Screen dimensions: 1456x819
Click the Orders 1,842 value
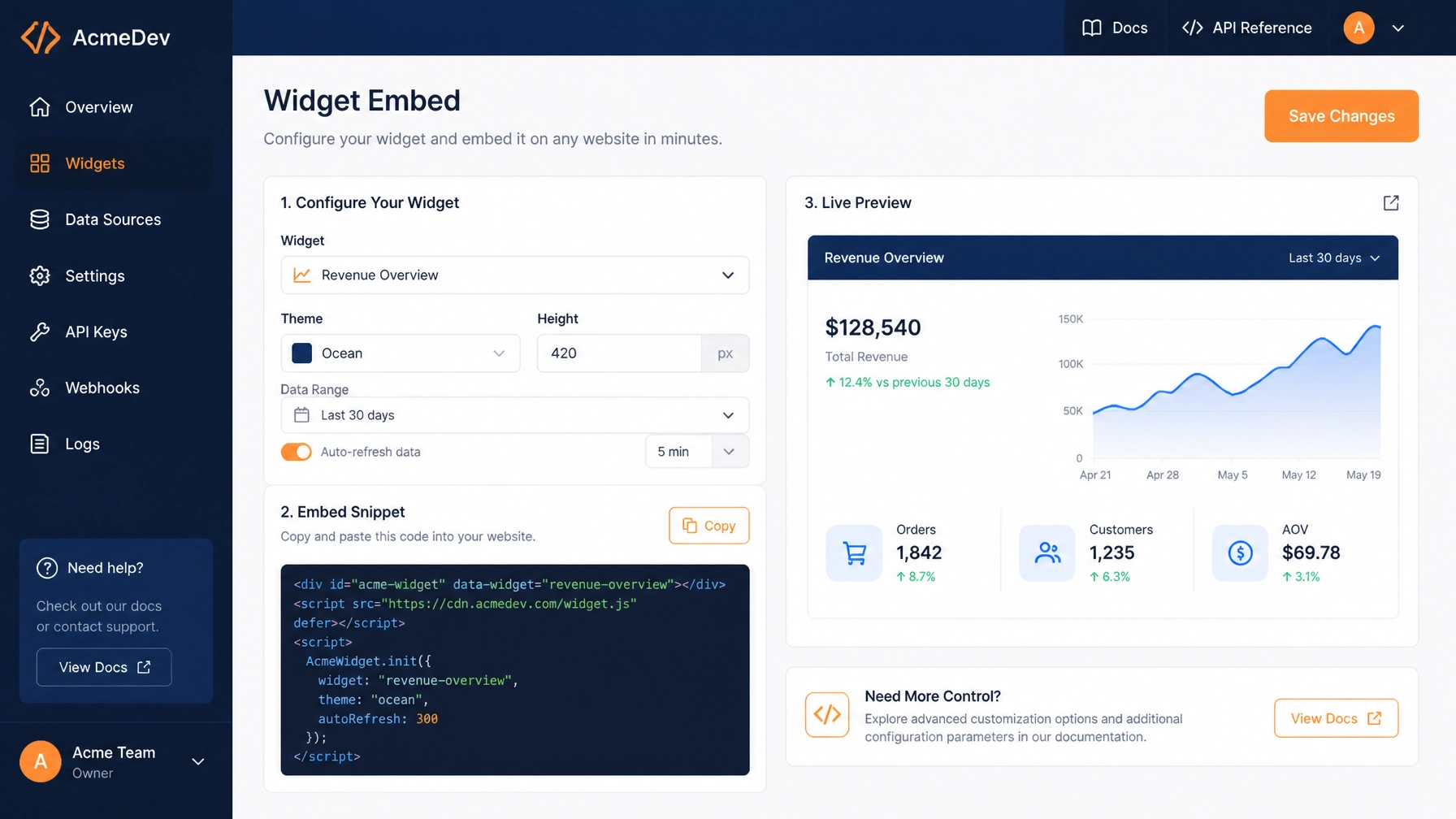pos(919,552)
